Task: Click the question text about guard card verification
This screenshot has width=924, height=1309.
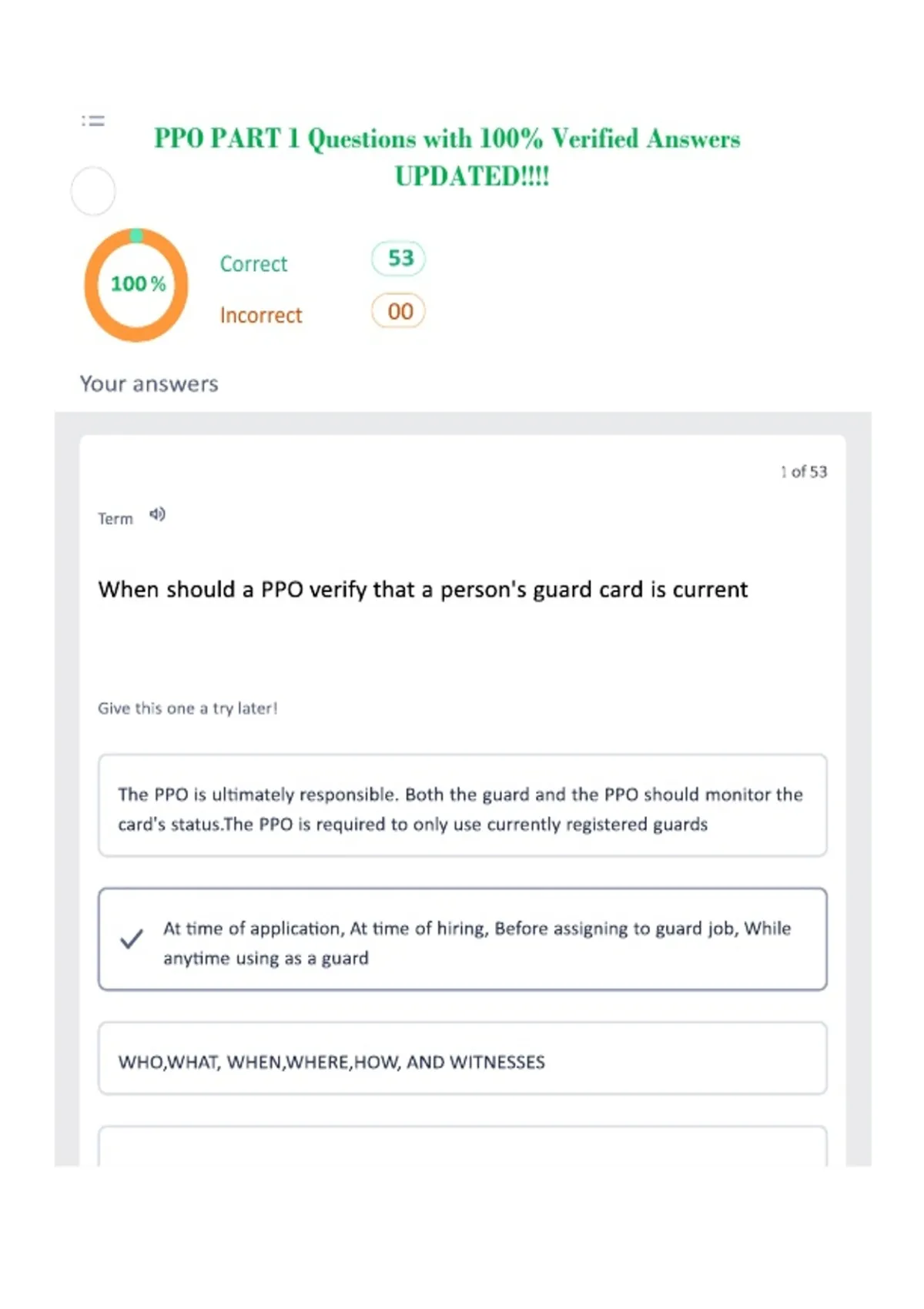Action: coord(423,590)
